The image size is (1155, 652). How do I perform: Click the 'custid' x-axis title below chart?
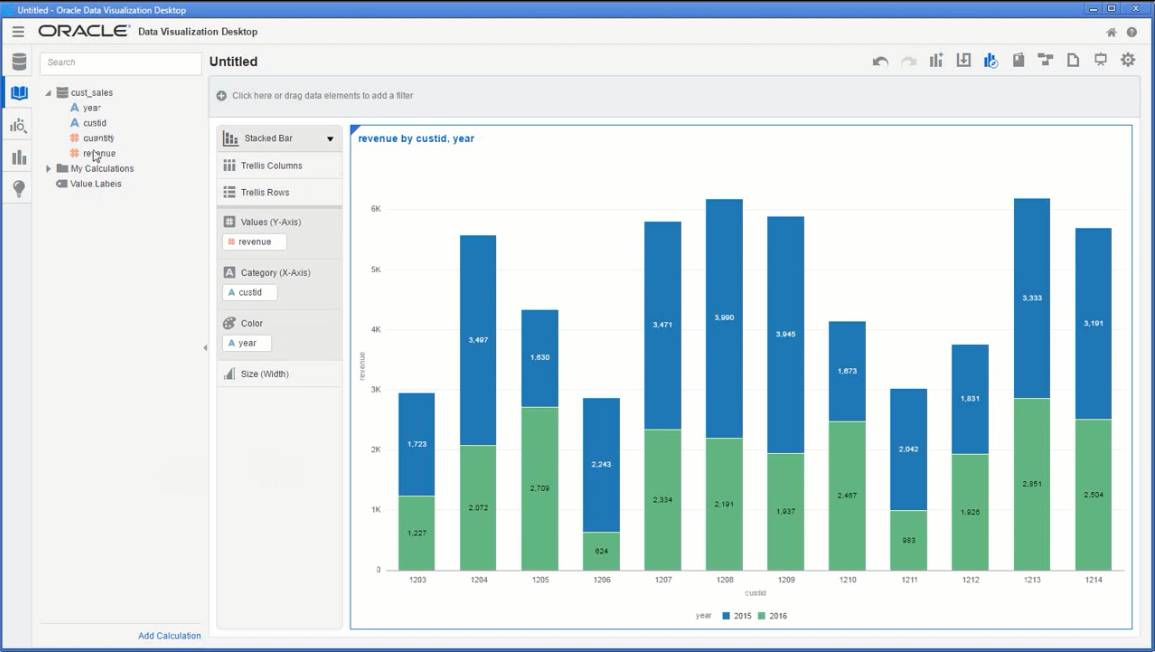pyautogui.click(x=755, y=593)
